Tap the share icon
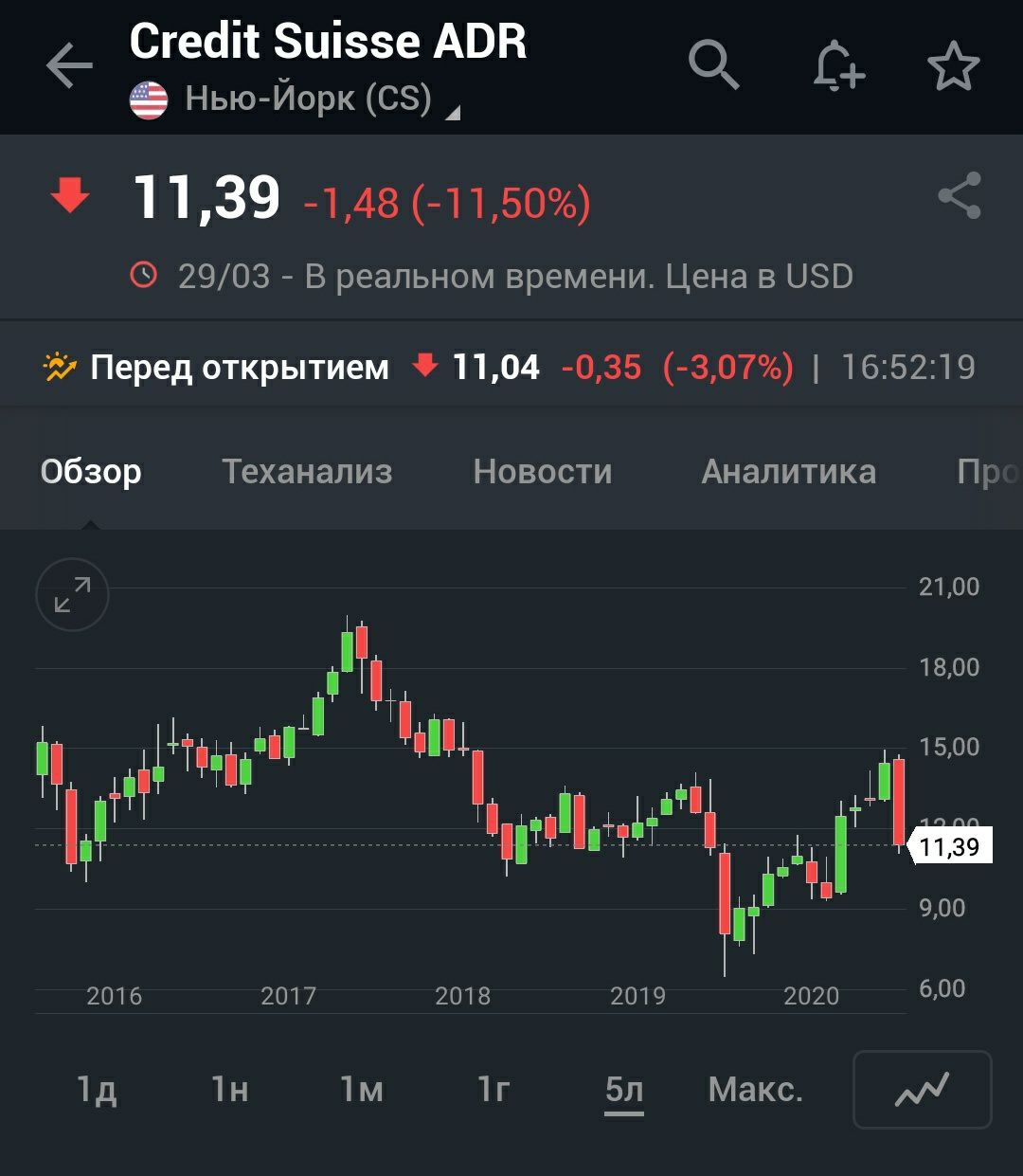This screenshot has width=1023, height=1176. [959, 196]
